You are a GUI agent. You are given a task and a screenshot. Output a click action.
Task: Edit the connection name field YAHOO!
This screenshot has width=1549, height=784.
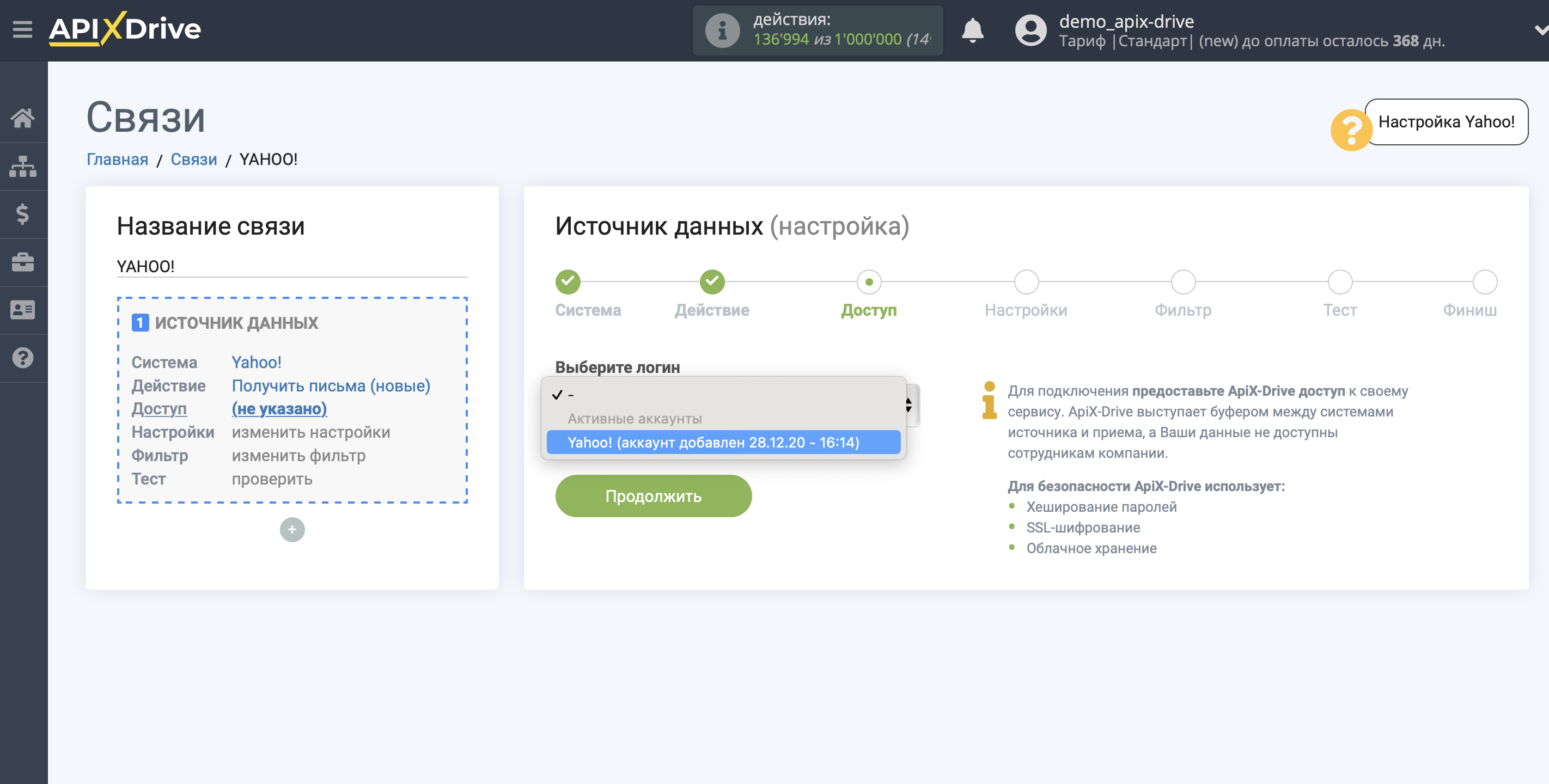(291, 266)
